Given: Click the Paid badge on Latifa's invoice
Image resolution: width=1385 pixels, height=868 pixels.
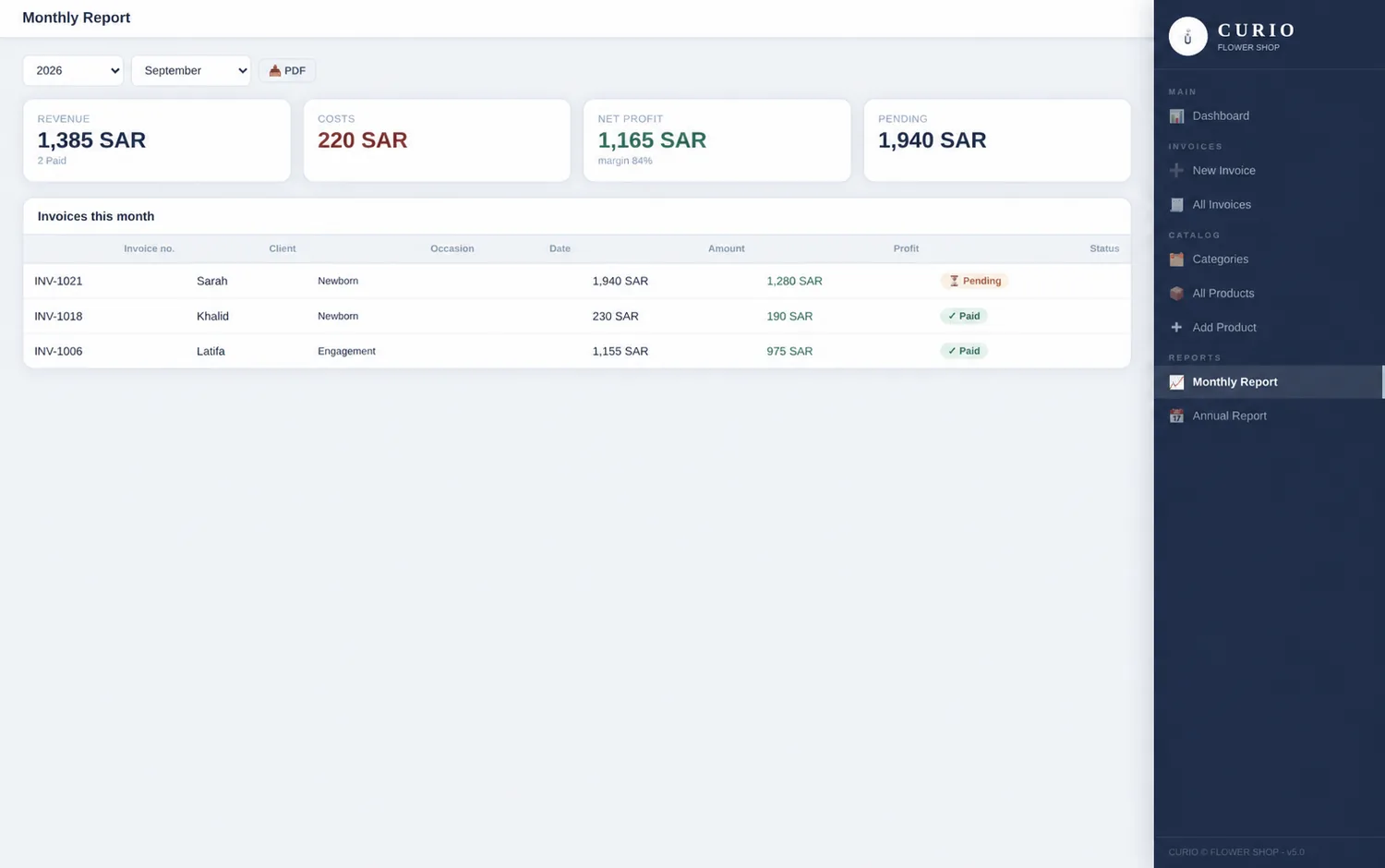Looking at the screenshot, I should point(964,351).
